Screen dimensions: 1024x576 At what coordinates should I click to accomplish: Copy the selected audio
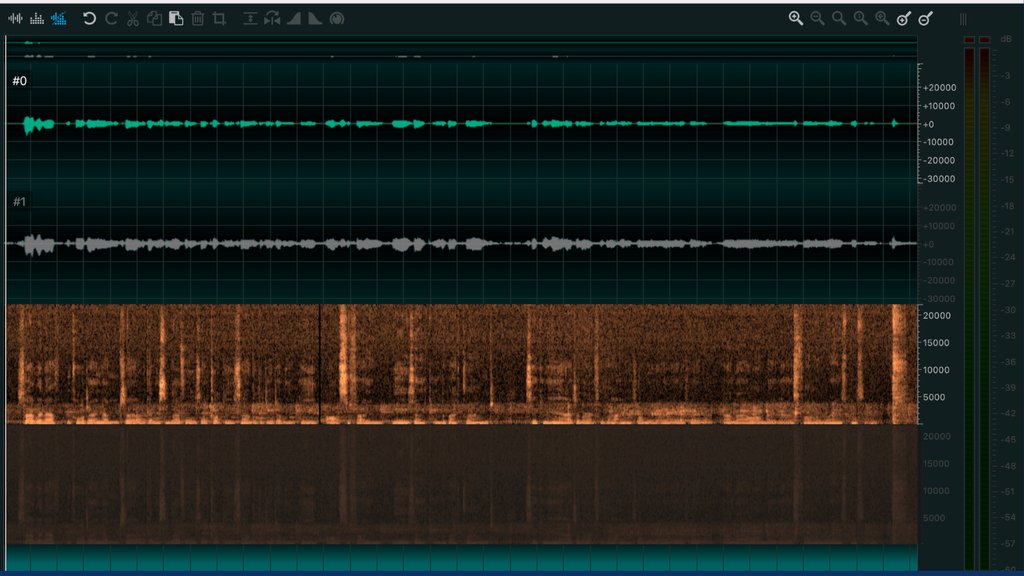pos(155,17)
